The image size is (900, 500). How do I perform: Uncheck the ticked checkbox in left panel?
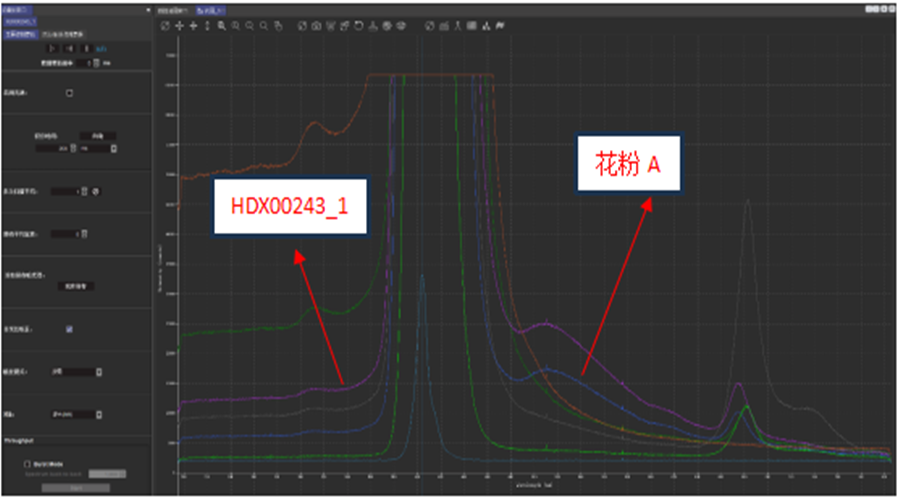pyautogui.click(x=69, y=328)
